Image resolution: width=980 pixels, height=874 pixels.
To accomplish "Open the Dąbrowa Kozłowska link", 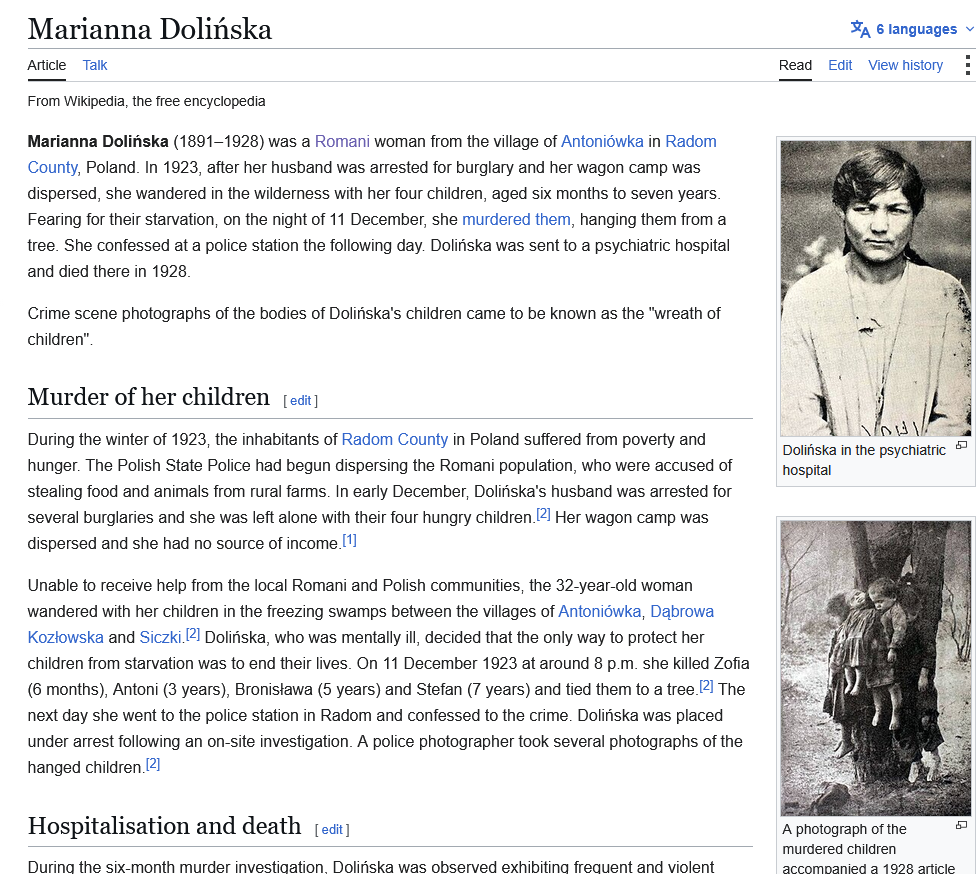I will 682,611.
